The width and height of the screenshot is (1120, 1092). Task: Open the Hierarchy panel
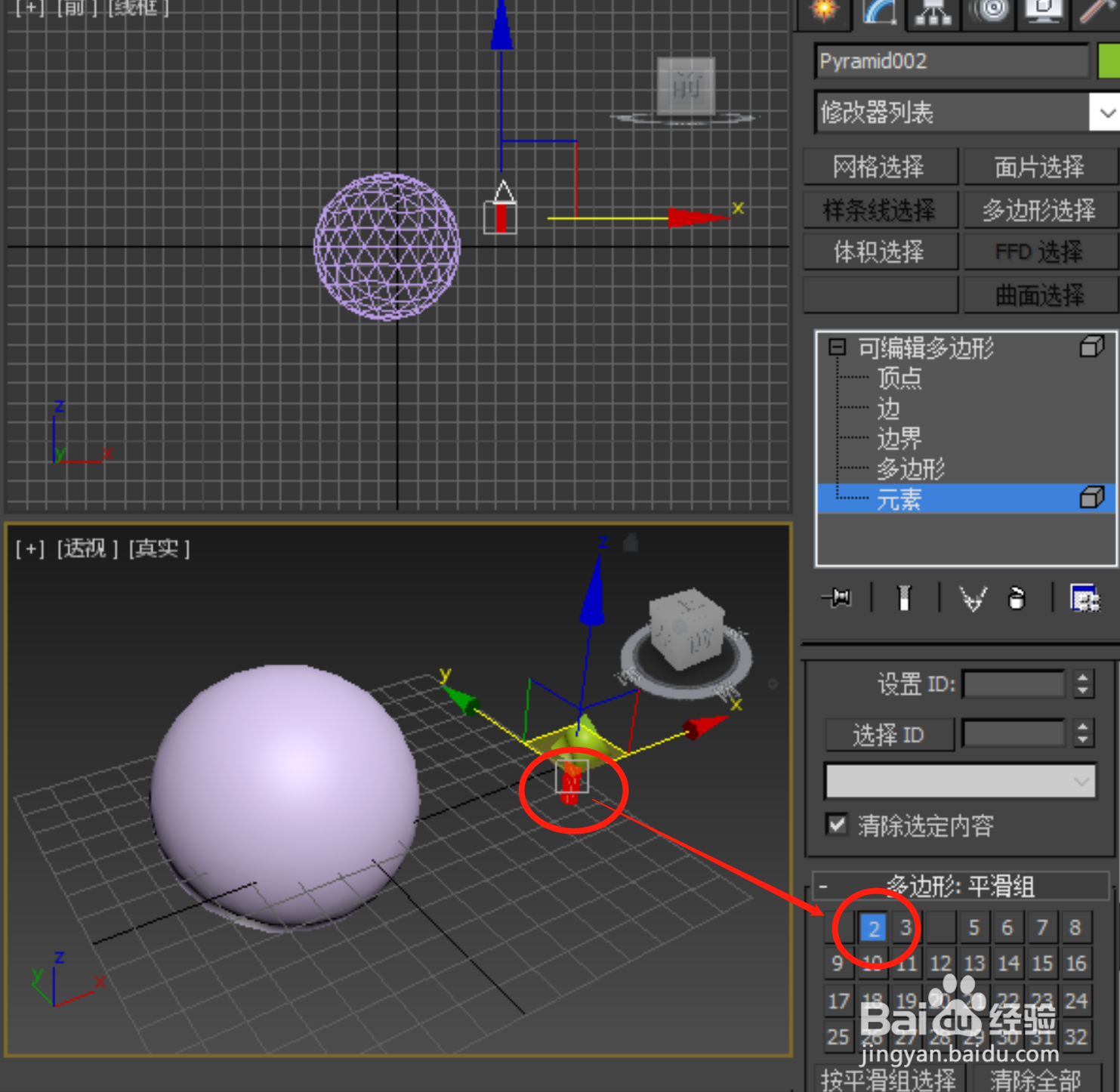[x=931, y=11]
